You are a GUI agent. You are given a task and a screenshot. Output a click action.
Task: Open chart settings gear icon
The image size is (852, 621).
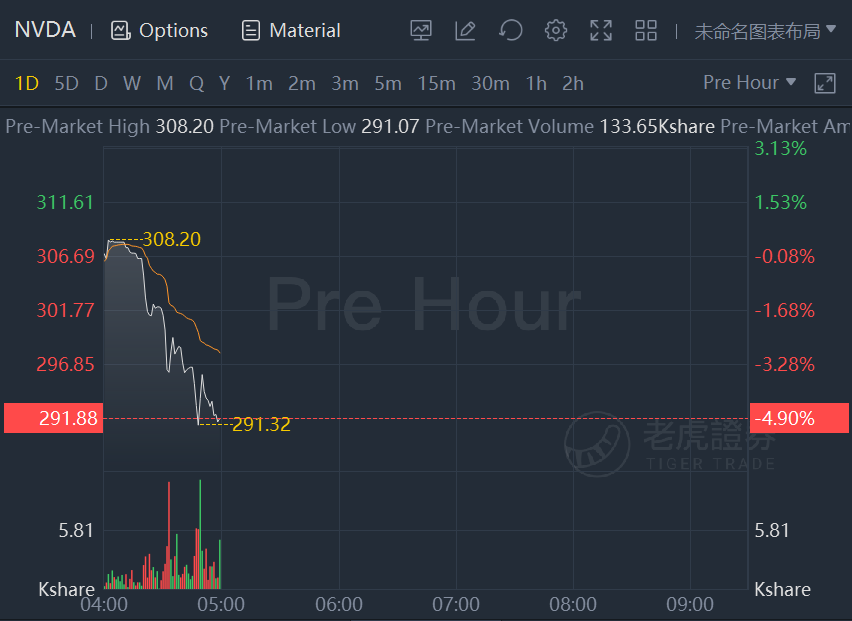pyautogui.click(x=556, y=31)
